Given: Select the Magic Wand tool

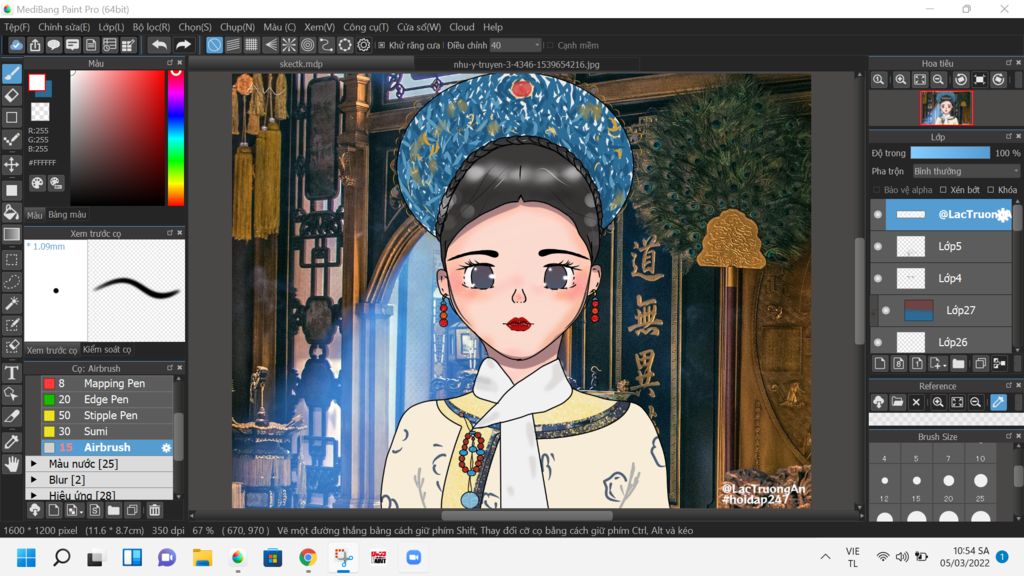Looking at the screenshot, I should point(12,303).
